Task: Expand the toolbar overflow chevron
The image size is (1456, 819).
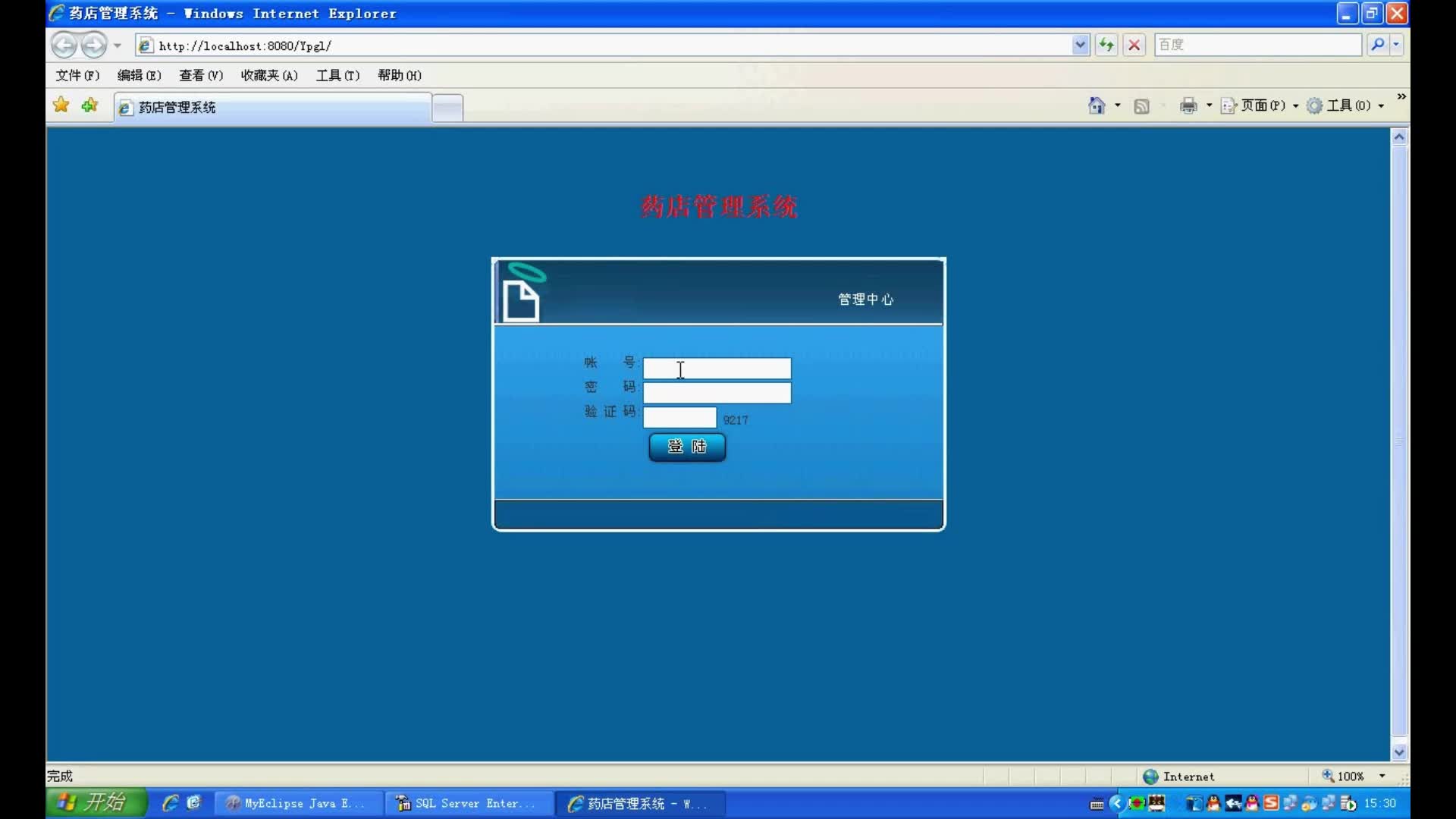Action: pyautogui.click(x=1401, y=97)
